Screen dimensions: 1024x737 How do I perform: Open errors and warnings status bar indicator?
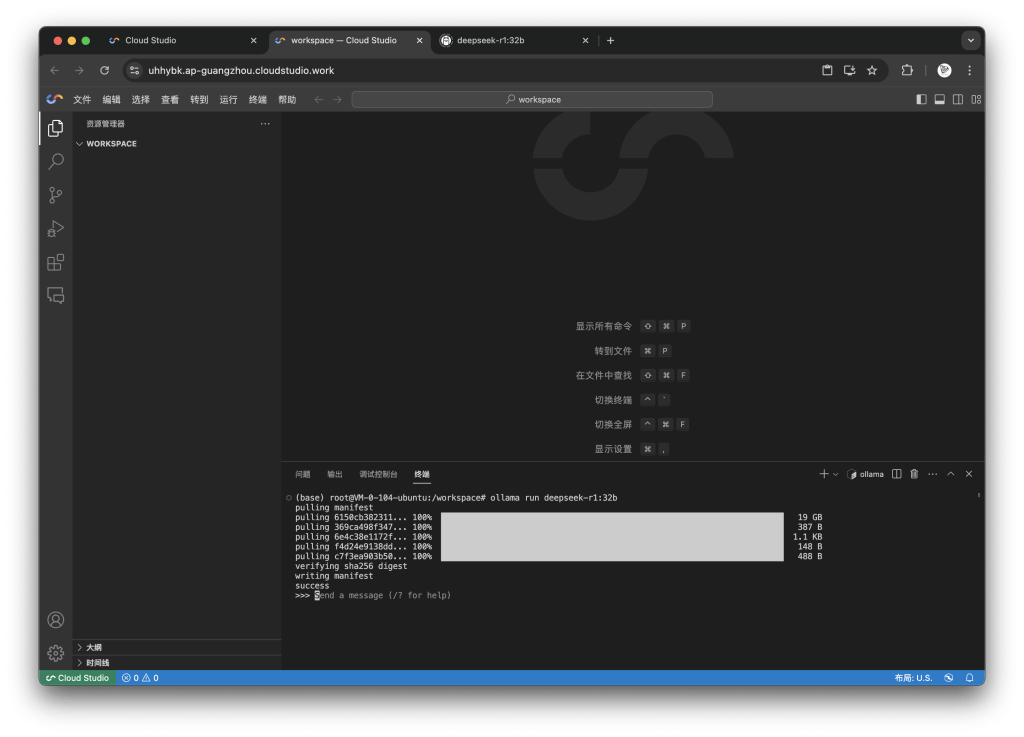(x=140, y=678)
